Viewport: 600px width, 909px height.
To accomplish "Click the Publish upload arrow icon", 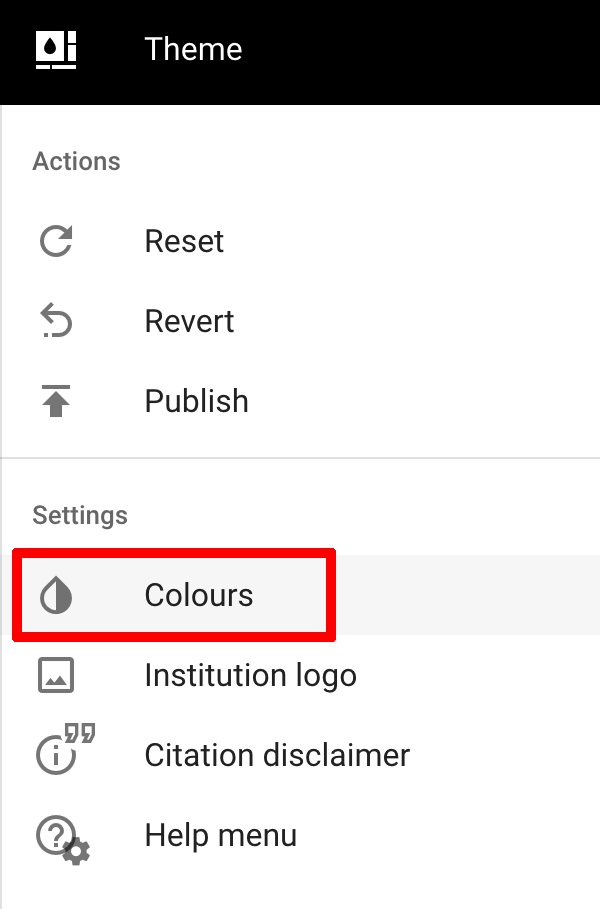I will tap(56, 401).
